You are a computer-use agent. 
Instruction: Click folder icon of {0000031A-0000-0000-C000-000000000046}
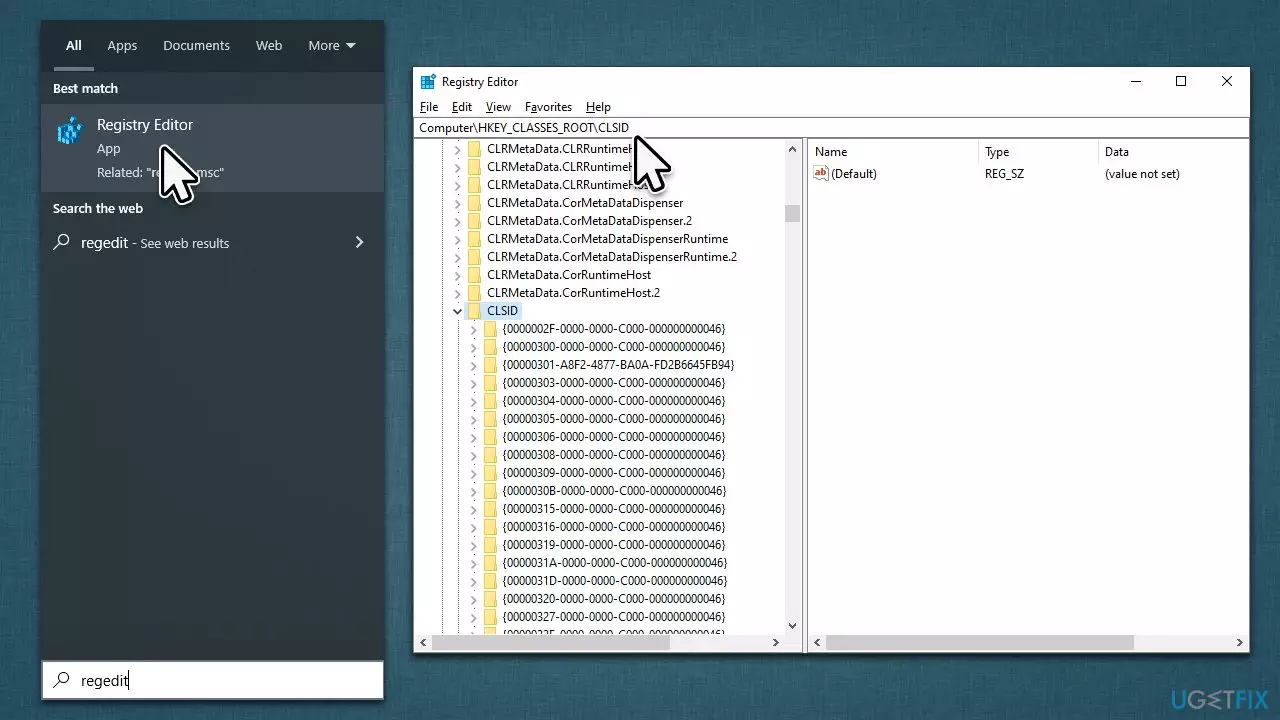490,563
